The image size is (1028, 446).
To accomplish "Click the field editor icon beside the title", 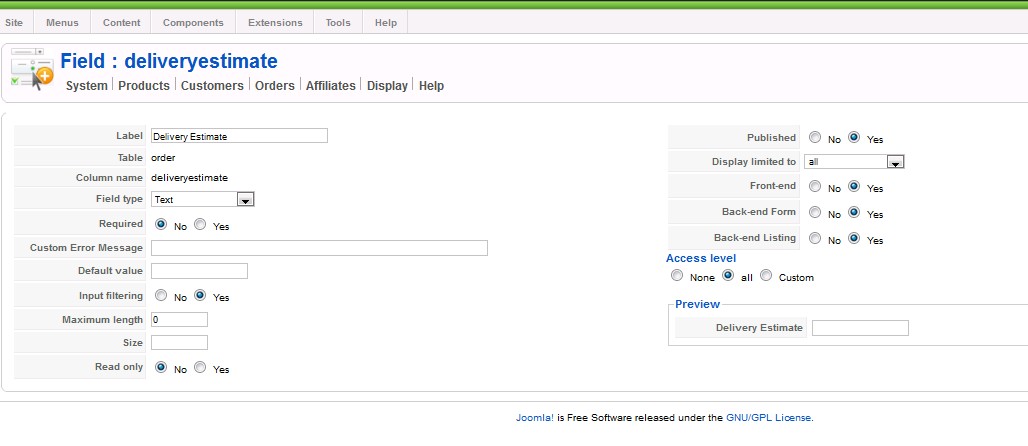I will (x=31, y=70).
